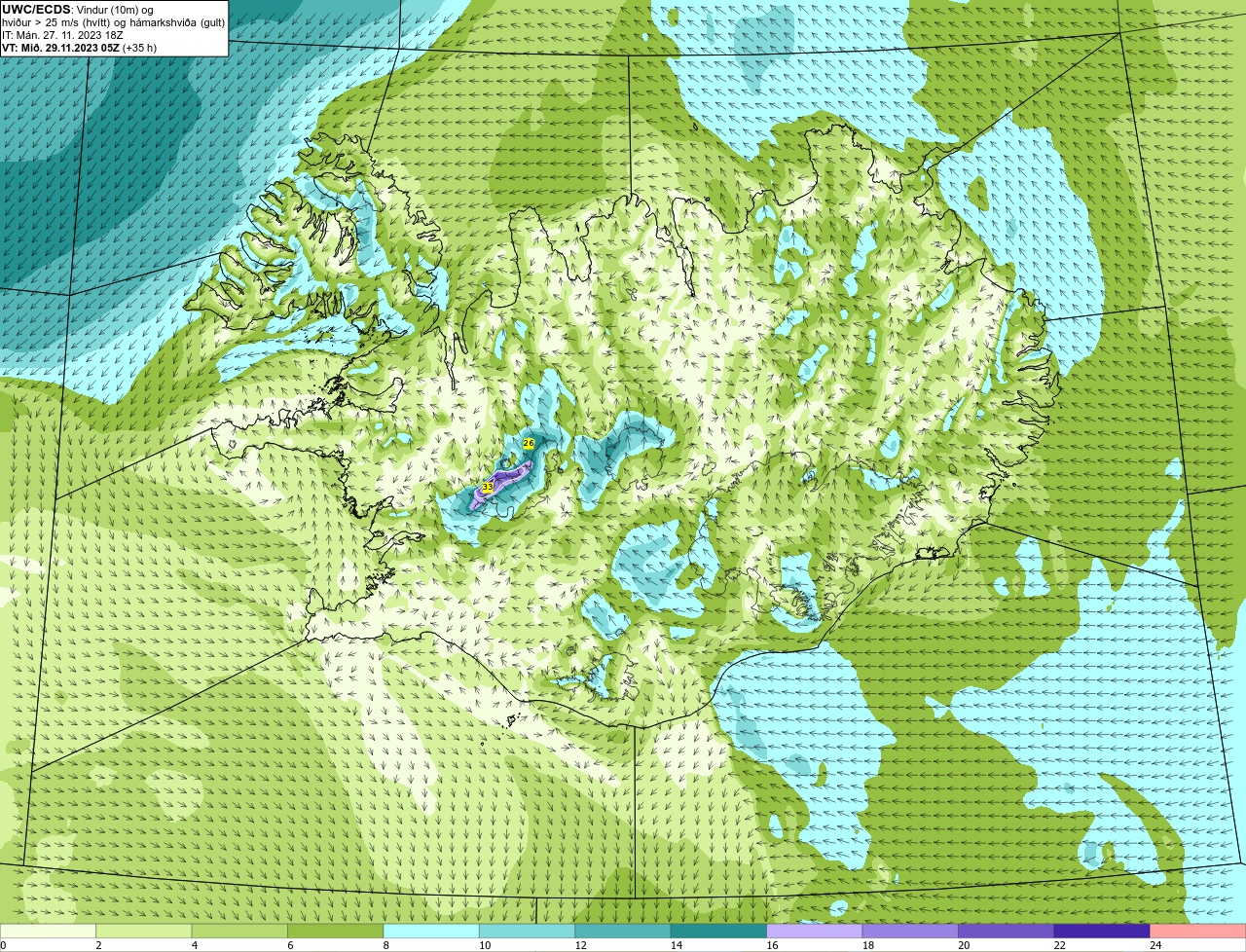Viewport: 1246px width, 952px height.
Task: Click the yellow gust marker labeled 33
Action: (x=488, y=486)
